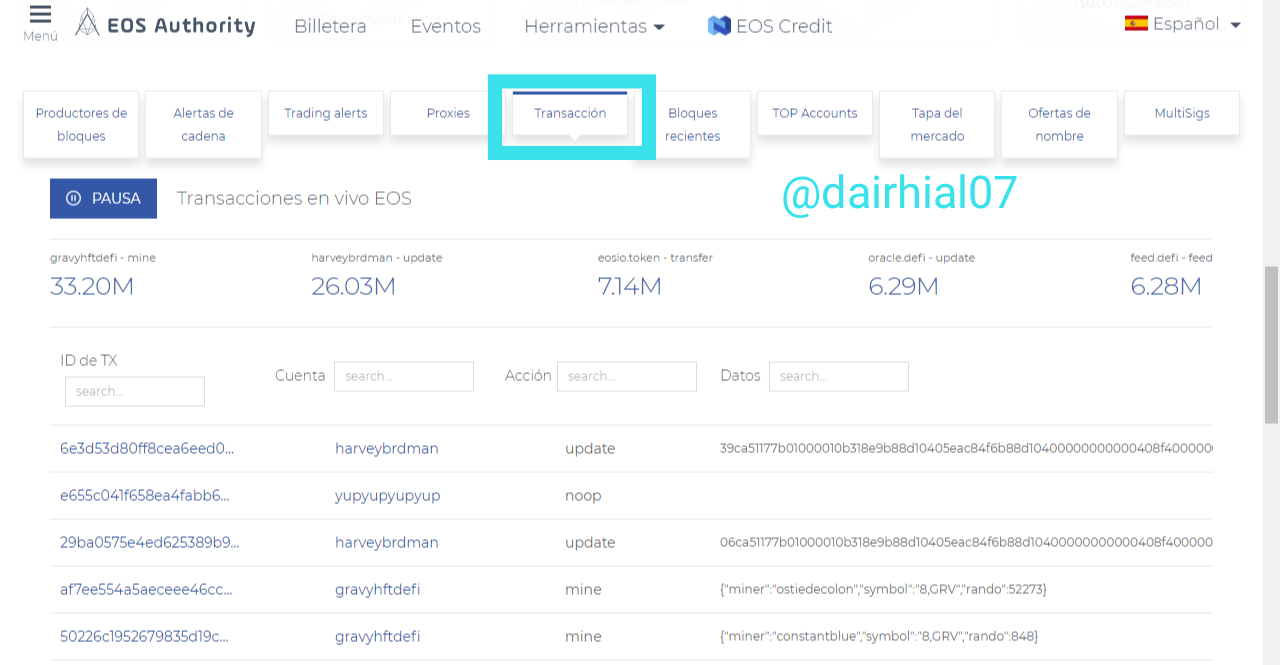Click the Spanish flag icon
This screenshot has width=1280, height=665.
(1136, 24)
